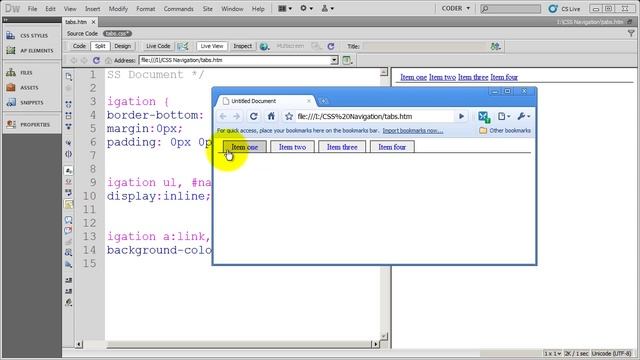Click the Chrome home button

coord(271,116)
